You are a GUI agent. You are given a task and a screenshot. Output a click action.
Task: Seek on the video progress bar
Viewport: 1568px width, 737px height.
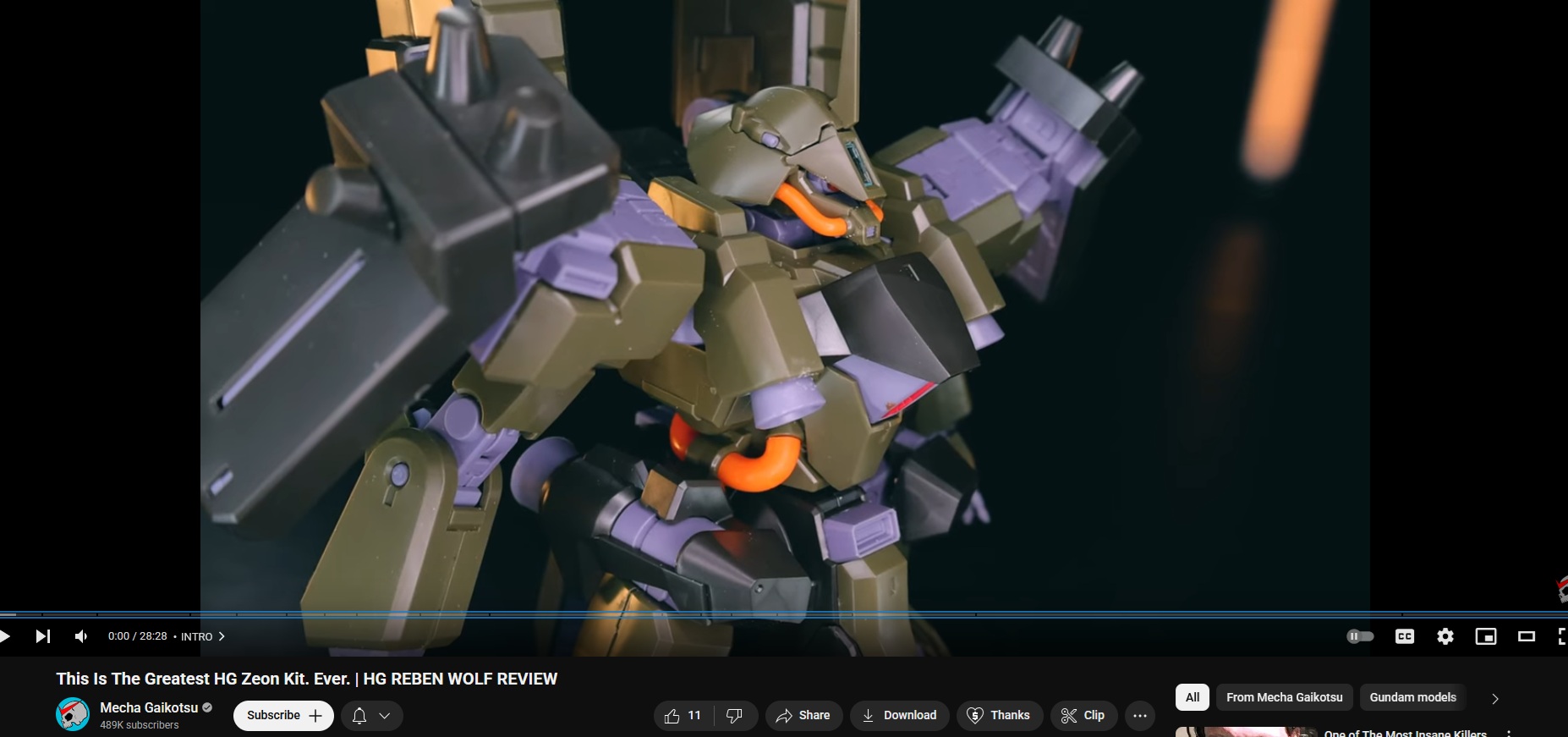(x=784, y=614)
